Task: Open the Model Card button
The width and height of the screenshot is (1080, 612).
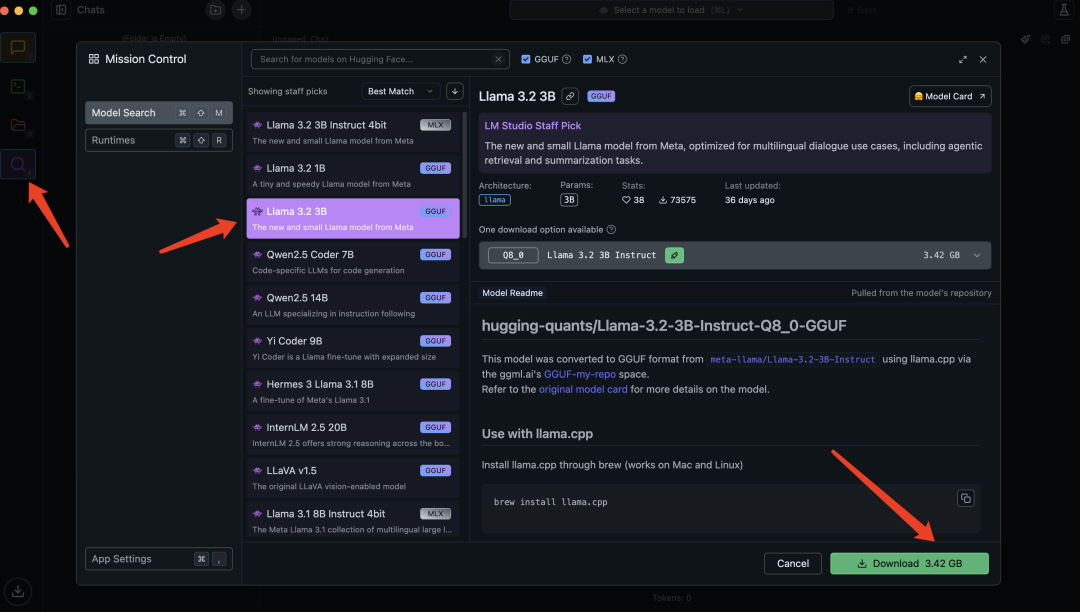Action: pyautogui.click(x=950, y=96)
